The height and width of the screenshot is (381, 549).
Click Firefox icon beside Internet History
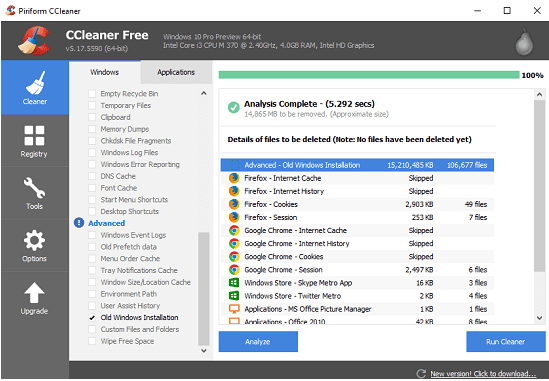234,191
